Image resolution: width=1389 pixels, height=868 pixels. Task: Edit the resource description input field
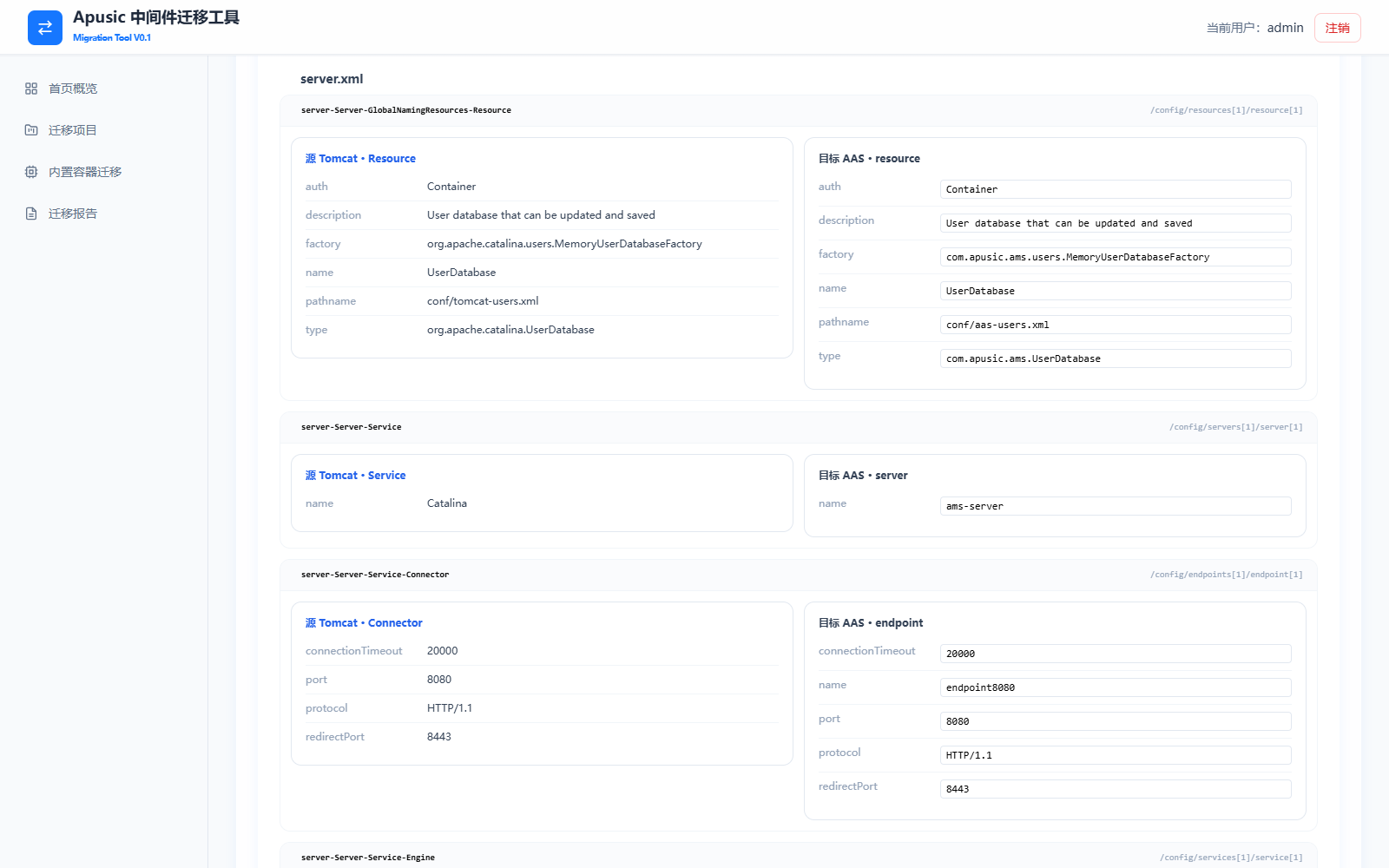tap(1116, 223)
